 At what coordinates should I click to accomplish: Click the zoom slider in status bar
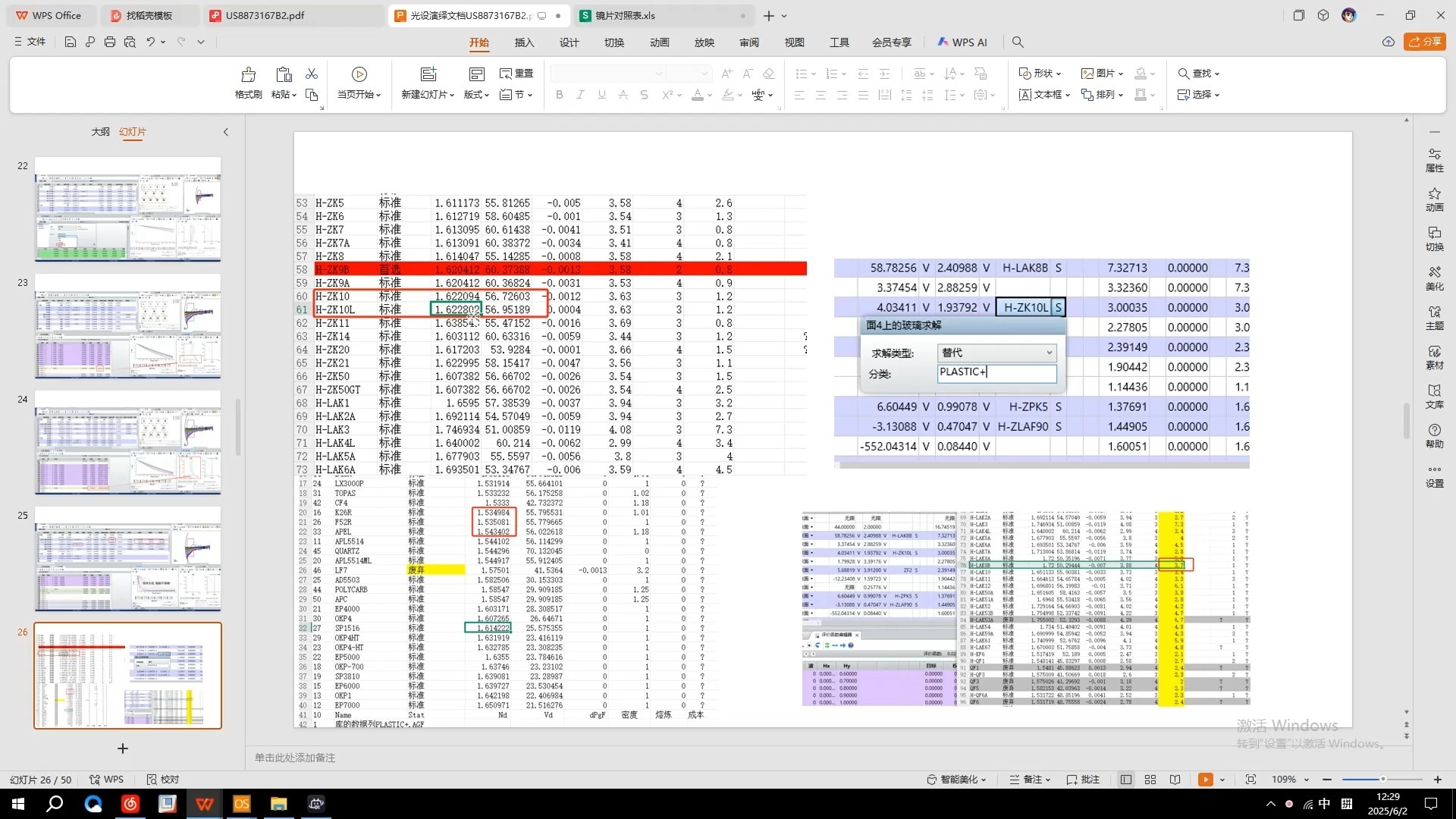coord(1382,780)
